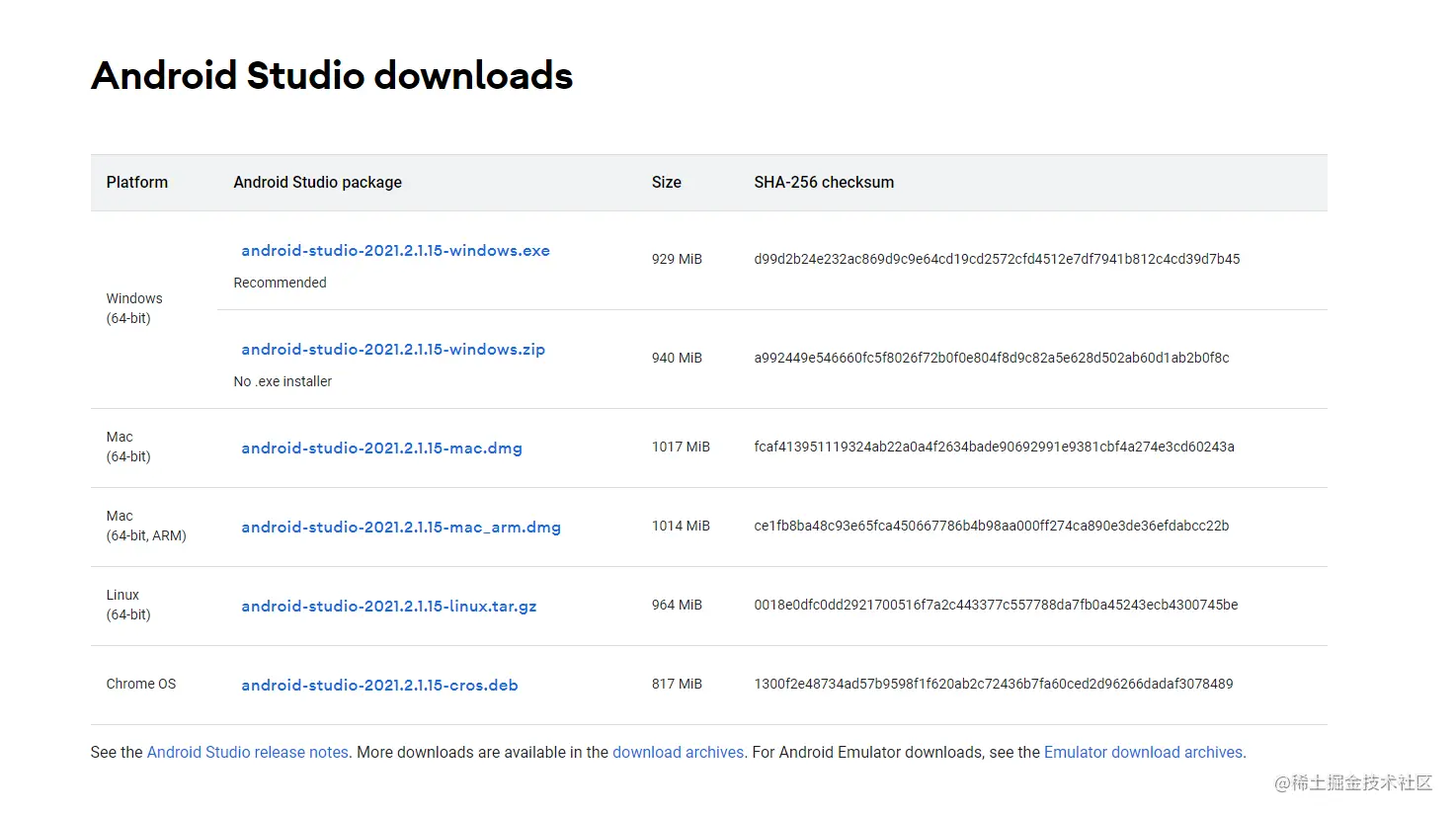The image size is (1456, 816).
Task: Select the Android Studio package column header
Action: click(x=317, y=182)
